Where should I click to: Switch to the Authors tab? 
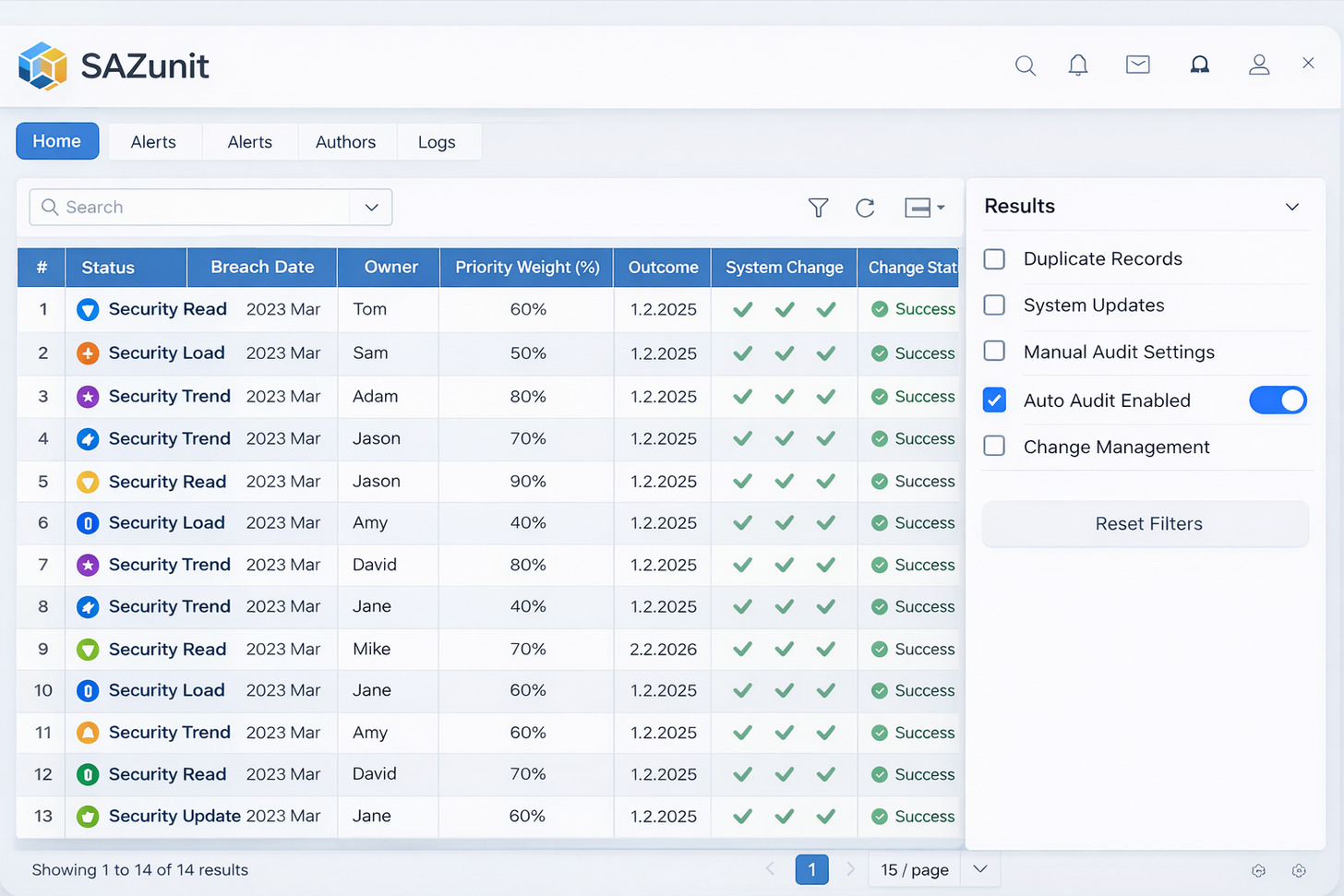345,142
